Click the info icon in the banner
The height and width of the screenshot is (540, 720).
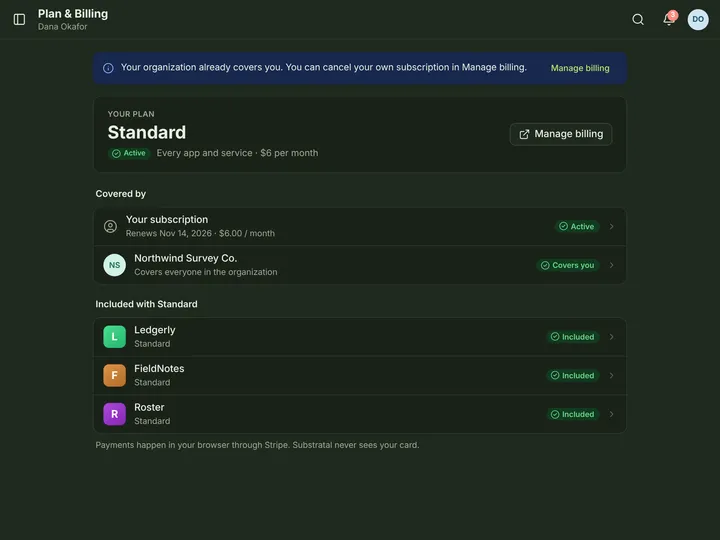[108, 68]
